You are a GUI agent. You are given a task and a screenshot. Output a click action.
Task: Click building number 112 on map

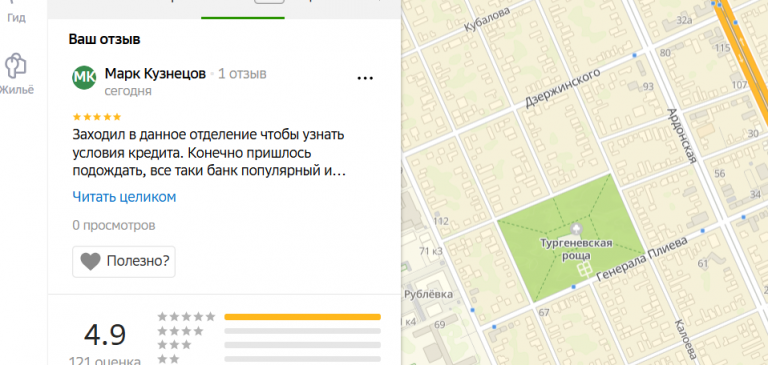click(x=441, y=221)
